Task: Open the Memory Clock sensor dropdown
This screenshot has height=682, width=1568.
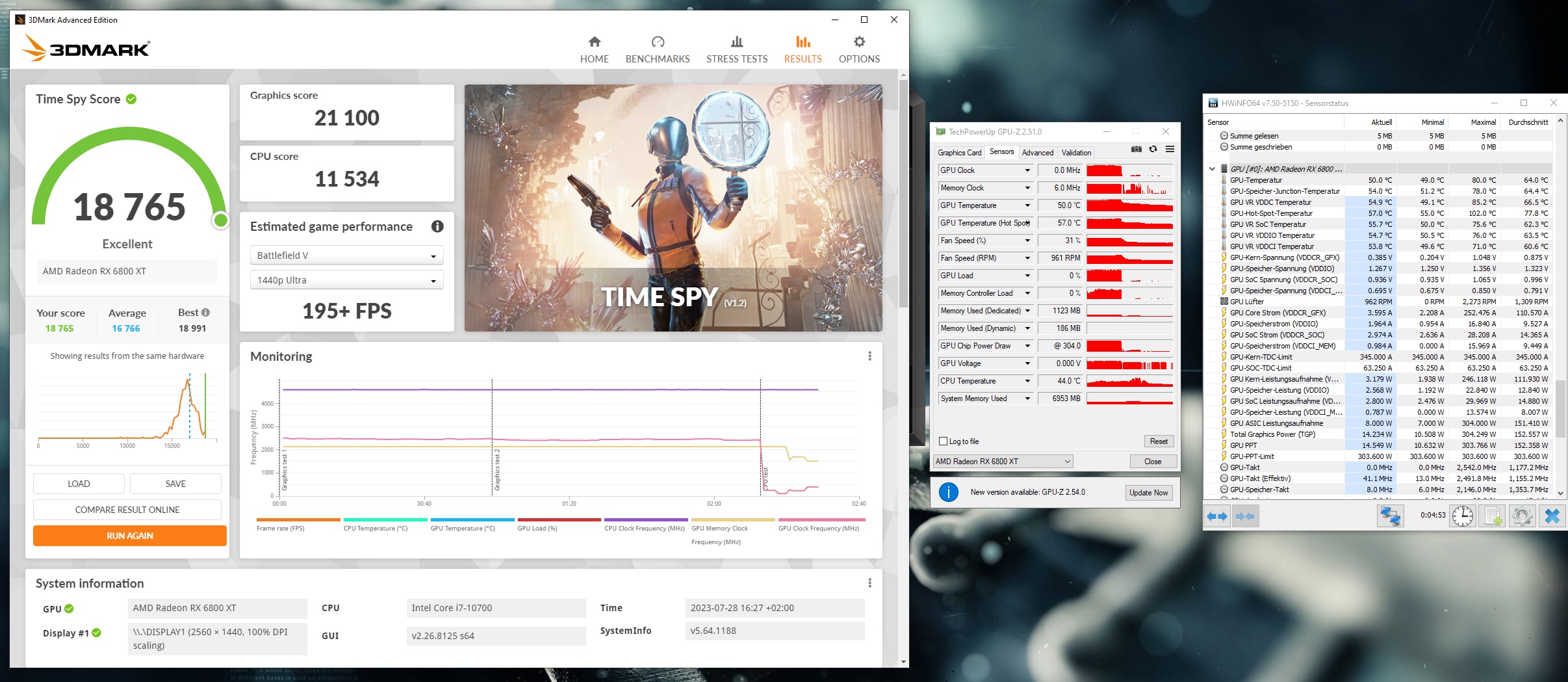Action: 1027,188
